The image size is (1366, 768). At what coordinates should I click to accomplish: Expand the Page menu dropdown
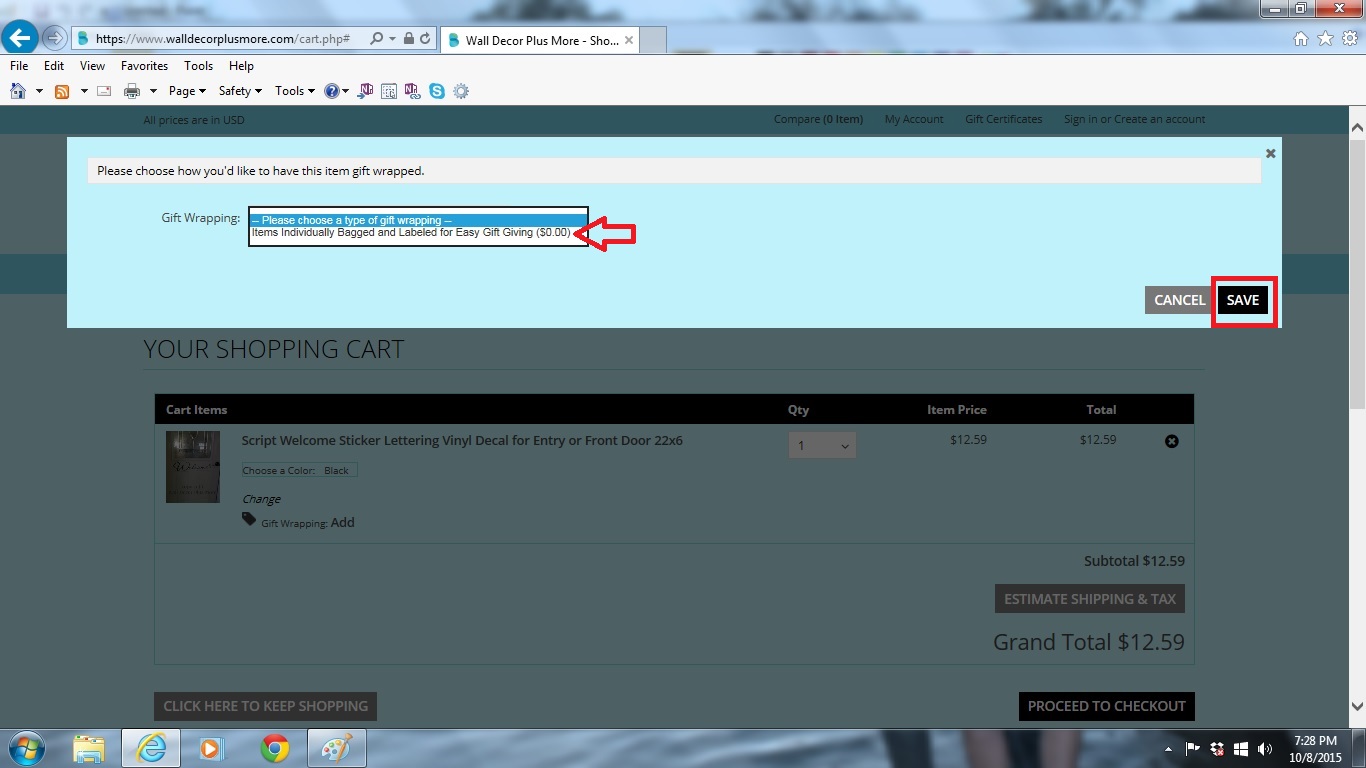point(187,91)
